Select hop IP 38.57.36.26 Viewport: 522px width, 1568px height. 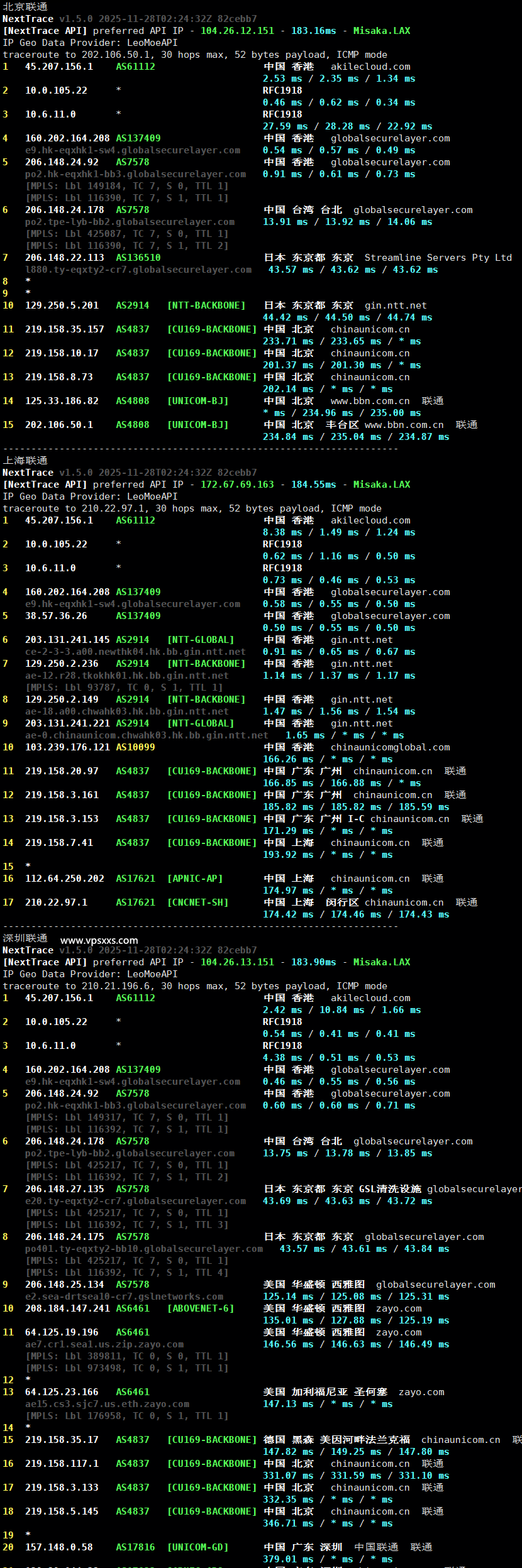coord(56,616)
